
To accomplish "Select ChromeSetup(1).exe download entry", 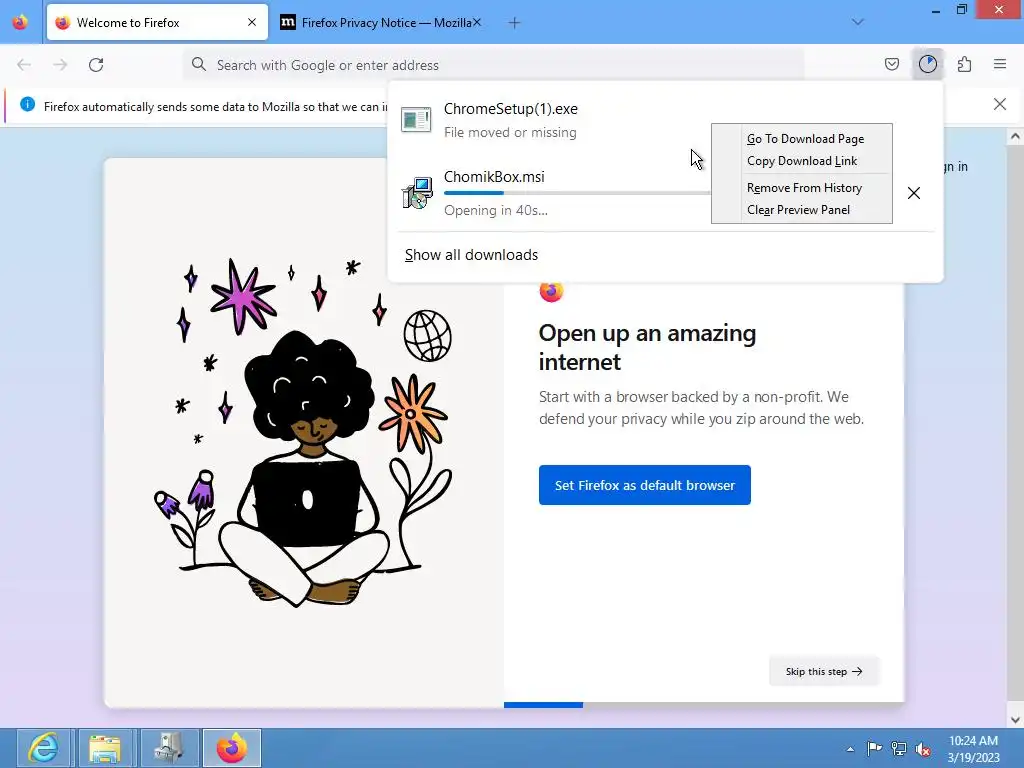I will (665, 120).
